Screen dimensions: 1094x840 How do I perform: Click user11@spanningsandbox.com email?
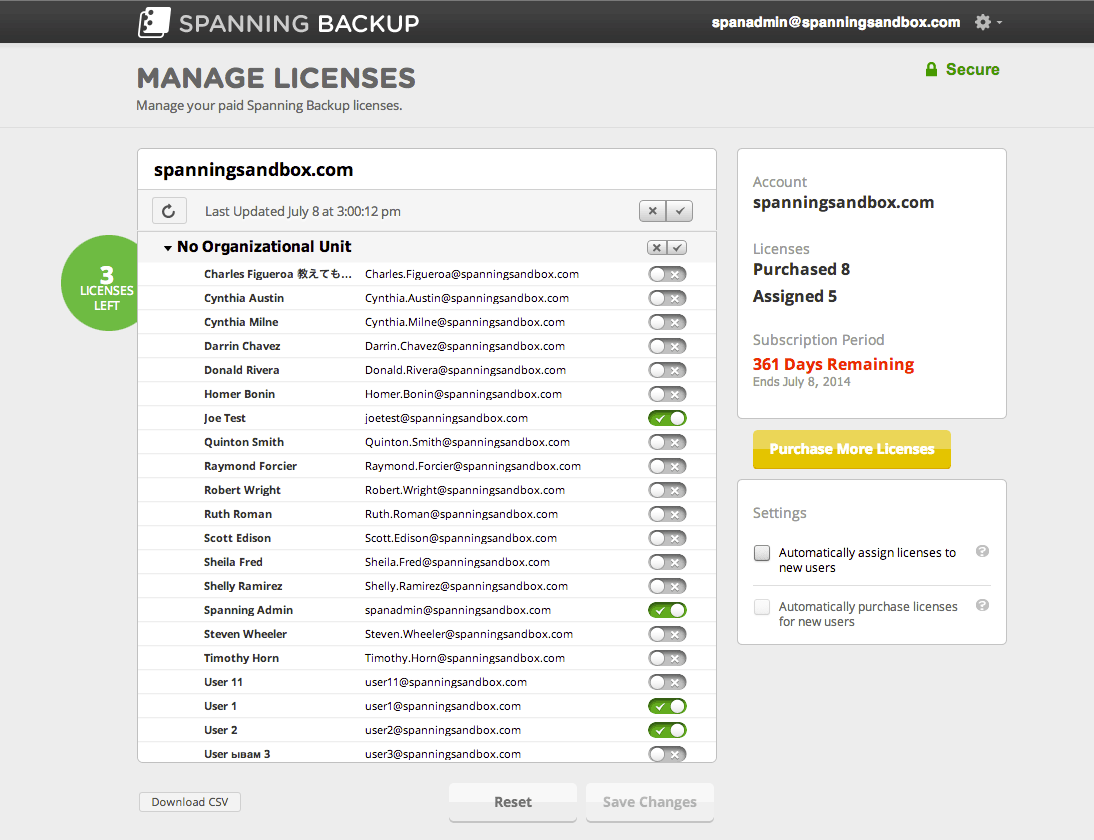(446, 682)
